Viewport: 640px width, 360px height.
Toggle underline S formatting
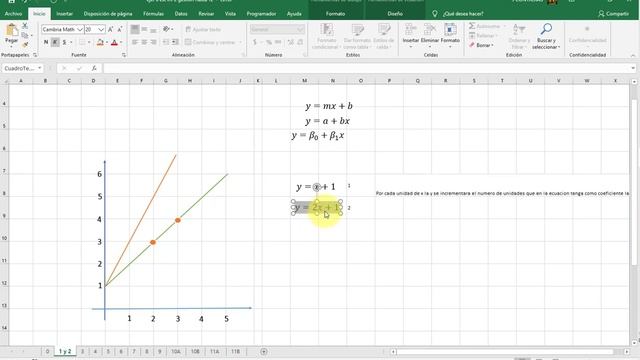point(64,42)
